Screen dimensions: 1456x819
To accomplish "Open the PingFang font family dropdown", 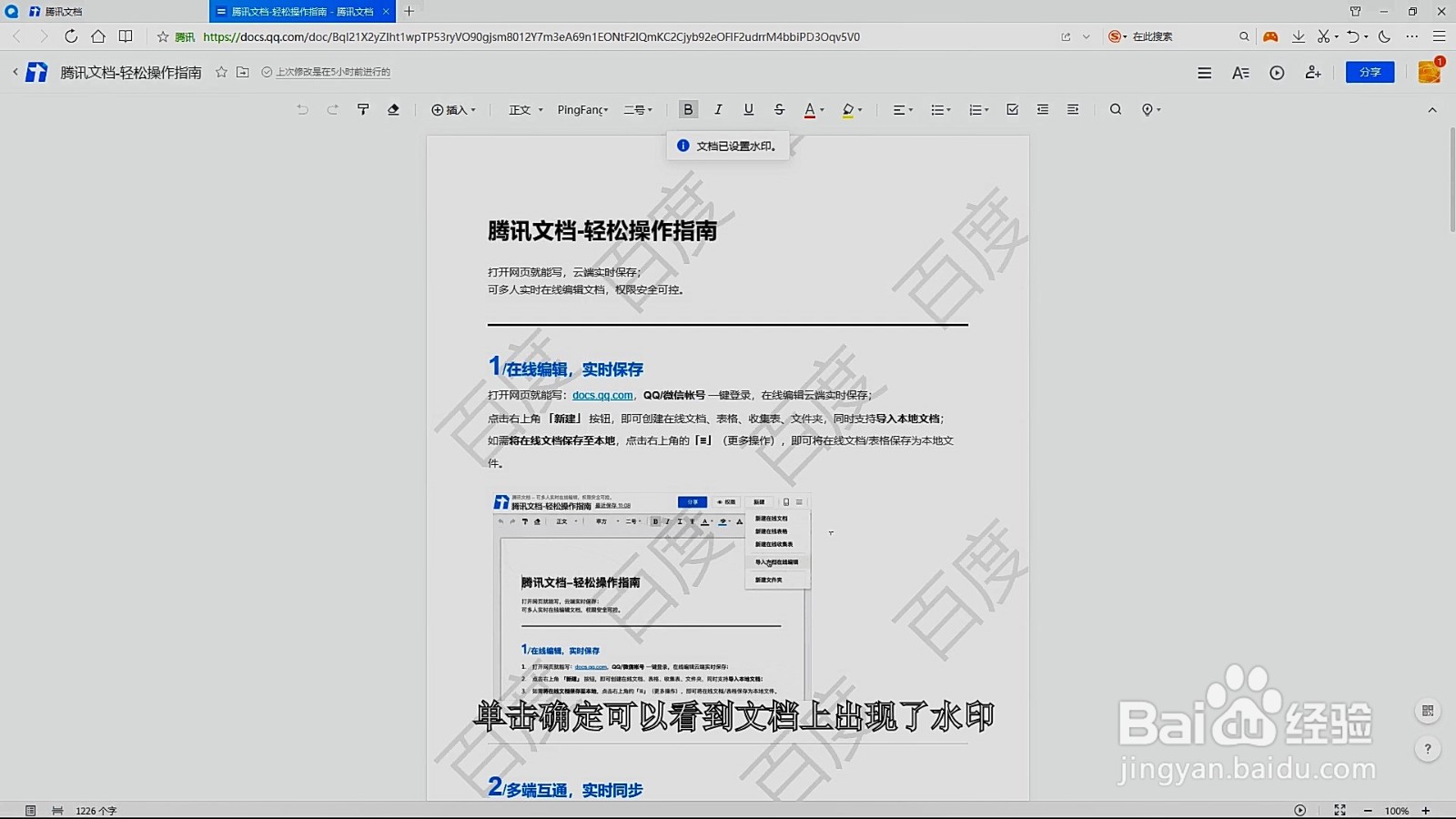I will tap(583, 110).
